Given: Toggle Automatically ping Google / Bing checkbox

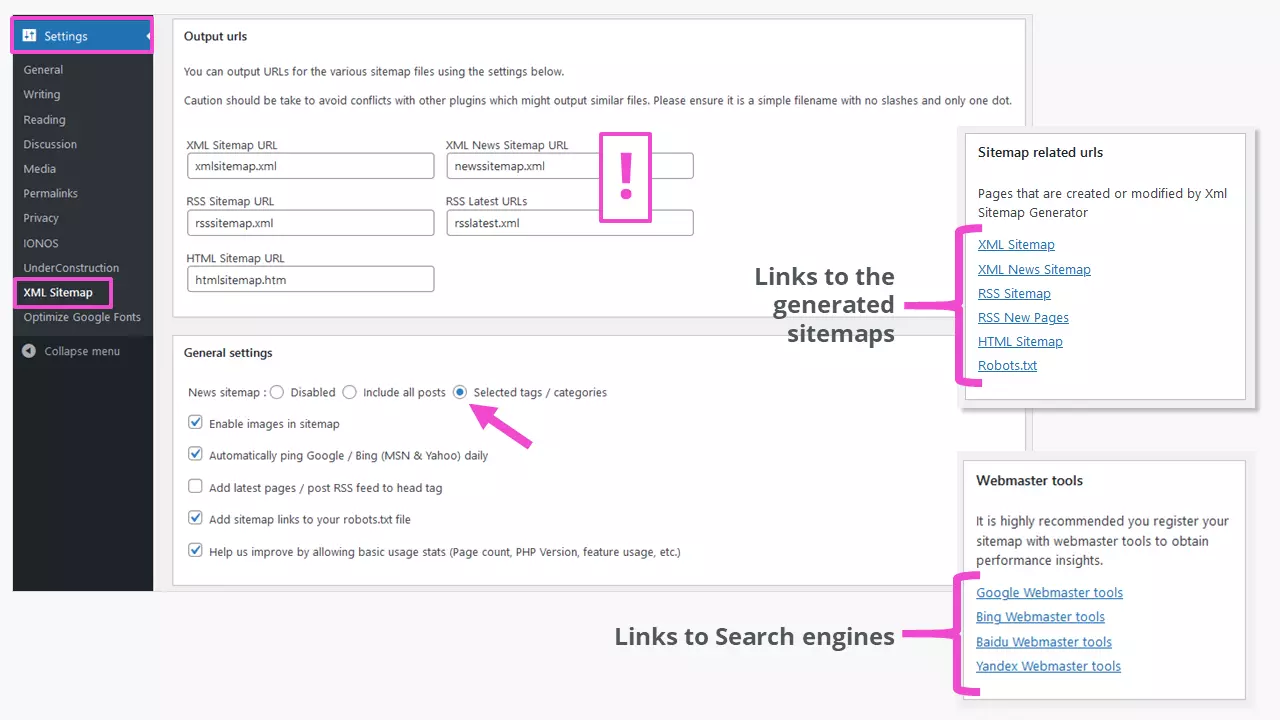Looking at the screenshot, I should pyautogui.click(x=196, y=454).
